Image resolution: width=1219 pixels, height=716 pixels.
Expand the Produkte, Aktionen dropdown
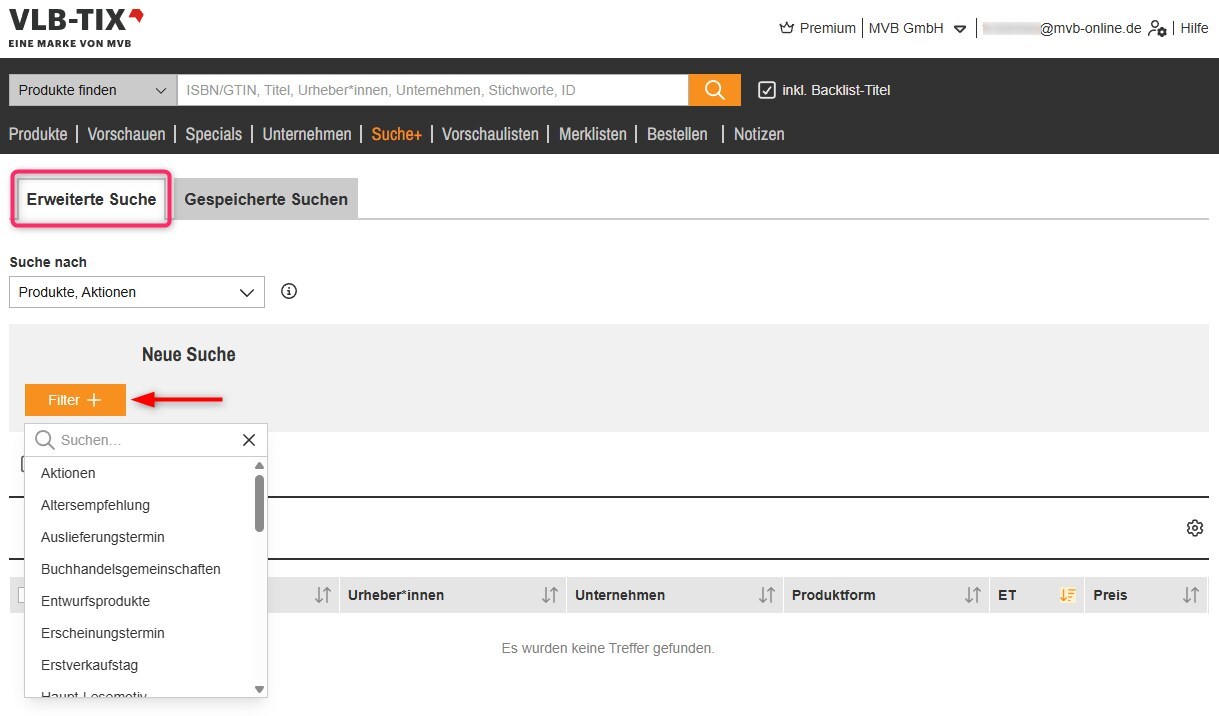(x=137, y=292)
